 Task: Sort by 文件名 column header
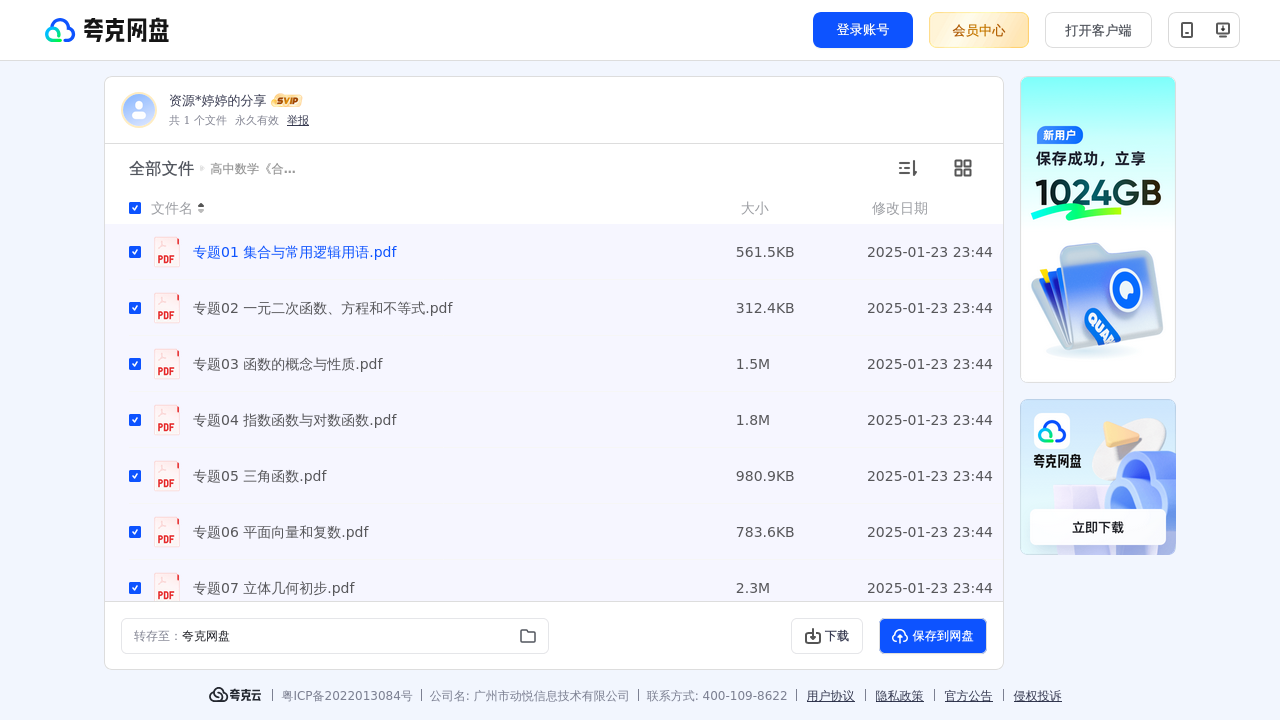178,208
